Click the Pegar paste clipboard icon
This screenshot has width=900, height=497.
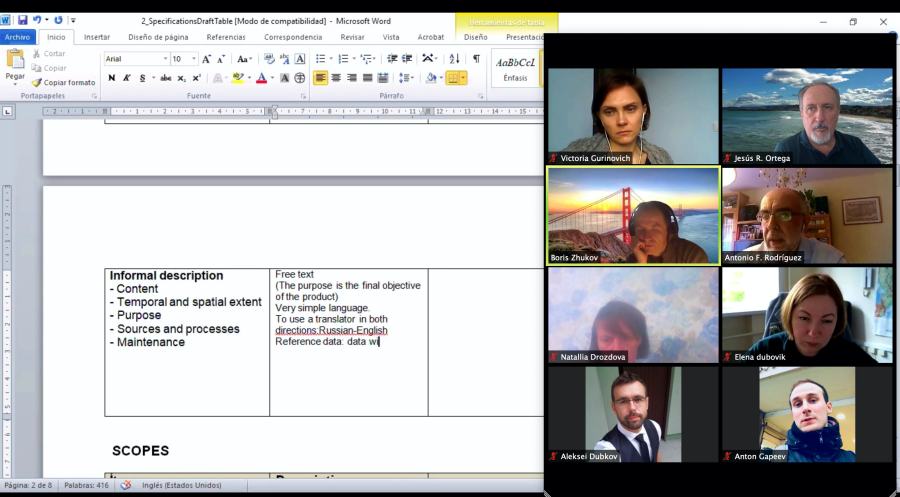(15, 59)
